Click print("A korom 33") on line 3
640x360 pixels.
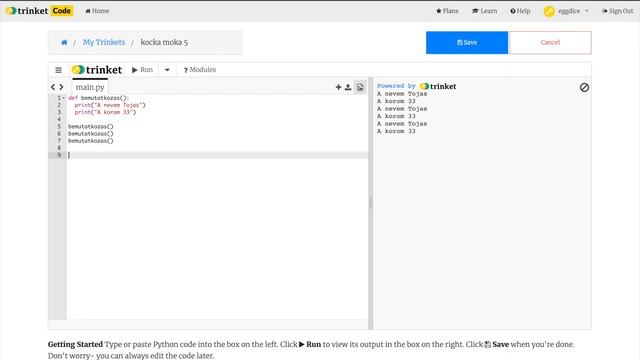coord(105,112)
